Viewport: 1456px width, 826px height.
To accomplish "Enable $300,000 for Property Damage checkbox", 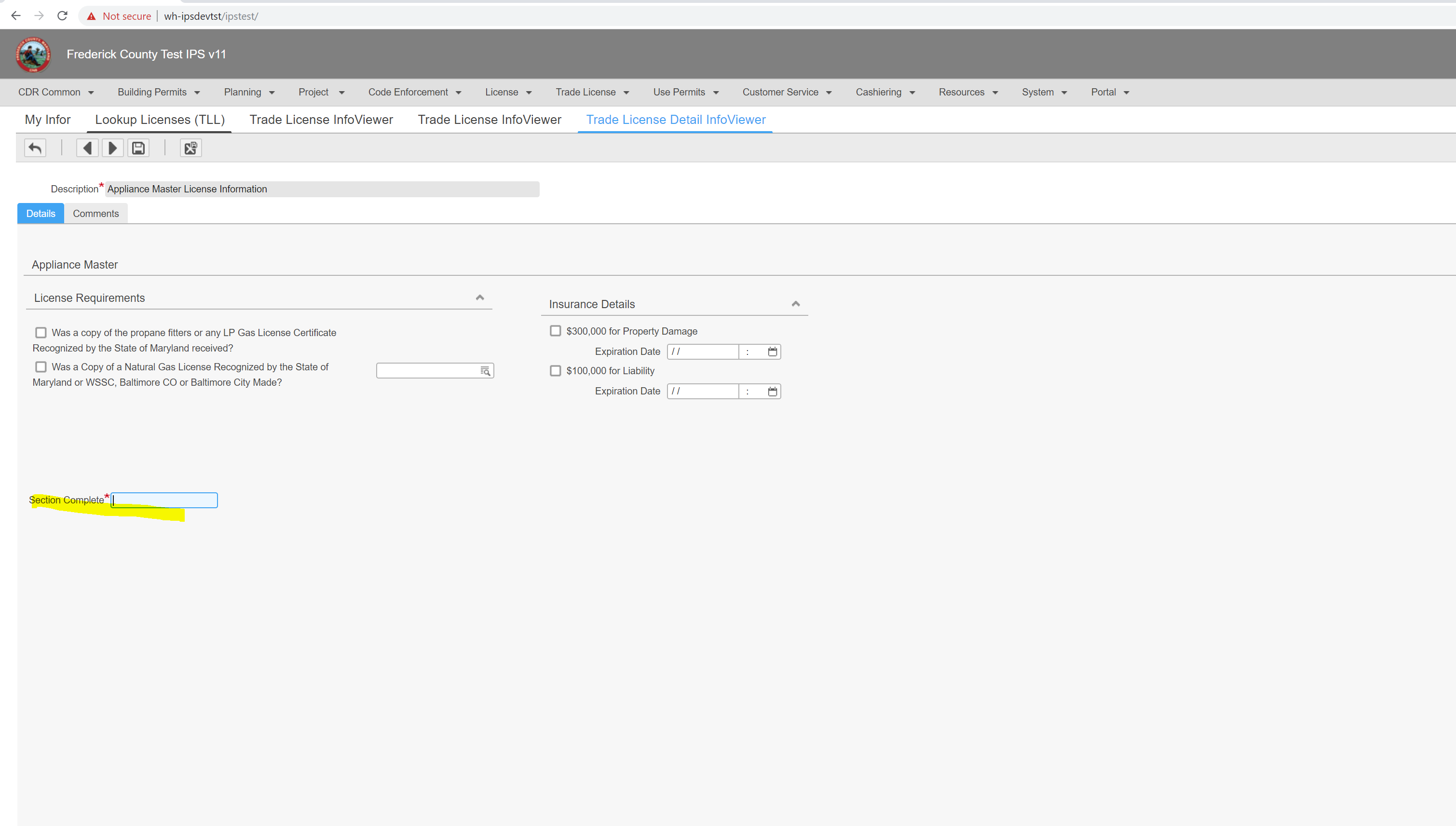I will pos(556,331).
